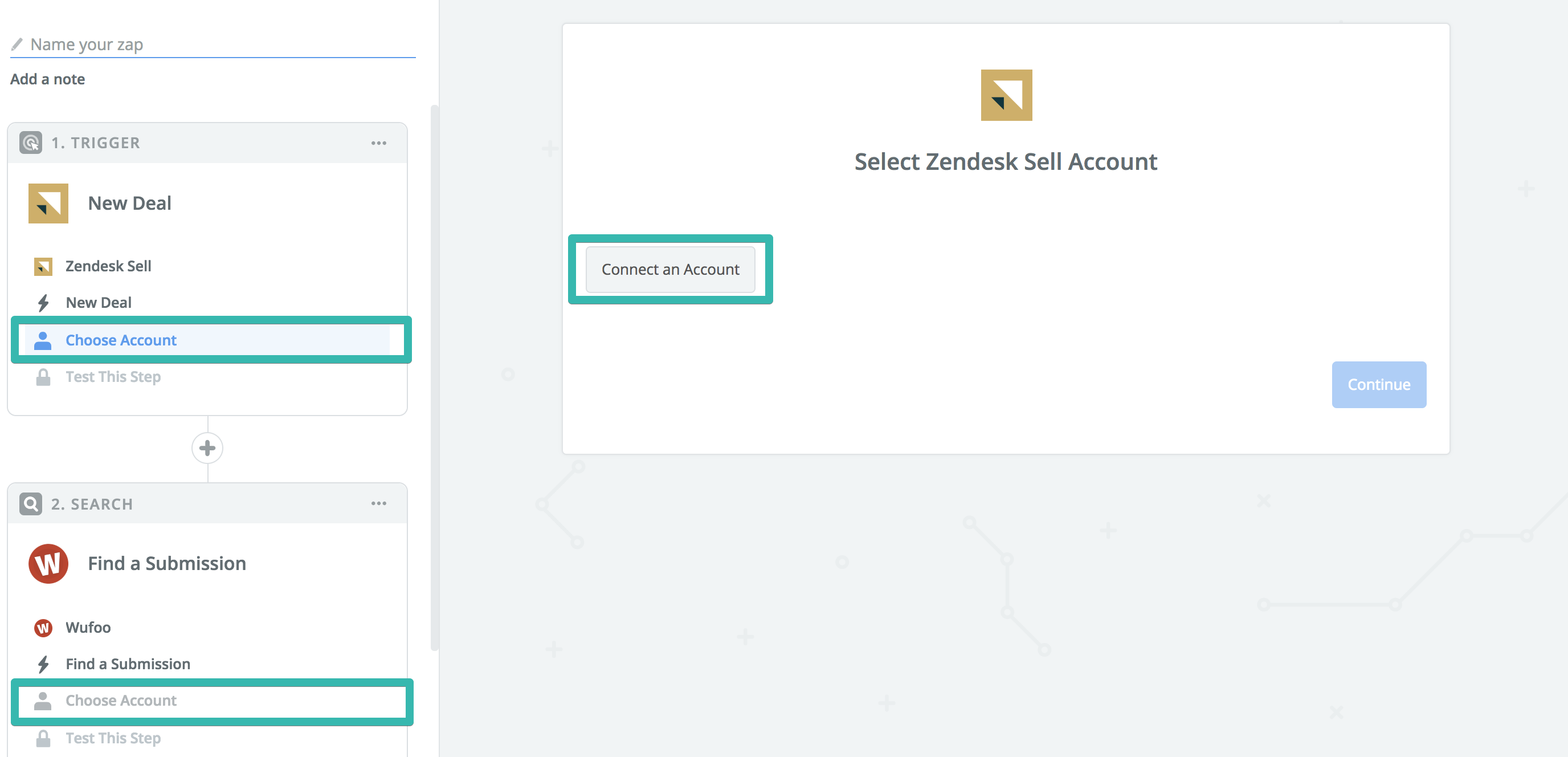Click the lock icon for trigger Test This Step
This screenshot has width=1568, height=757.
[x=43, y=377]
